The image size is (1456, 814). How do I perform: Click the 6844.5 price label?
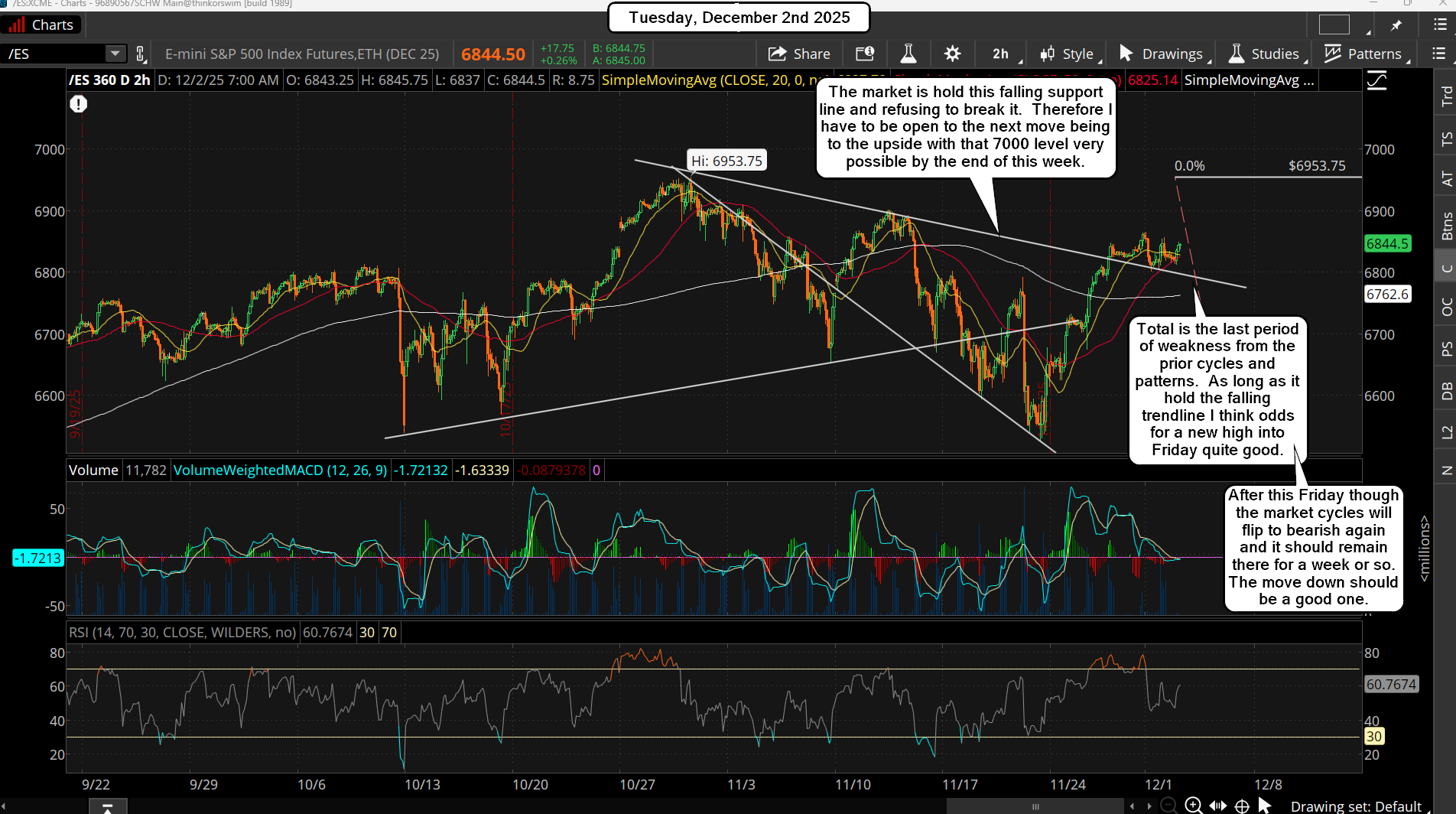point(1386,243)
